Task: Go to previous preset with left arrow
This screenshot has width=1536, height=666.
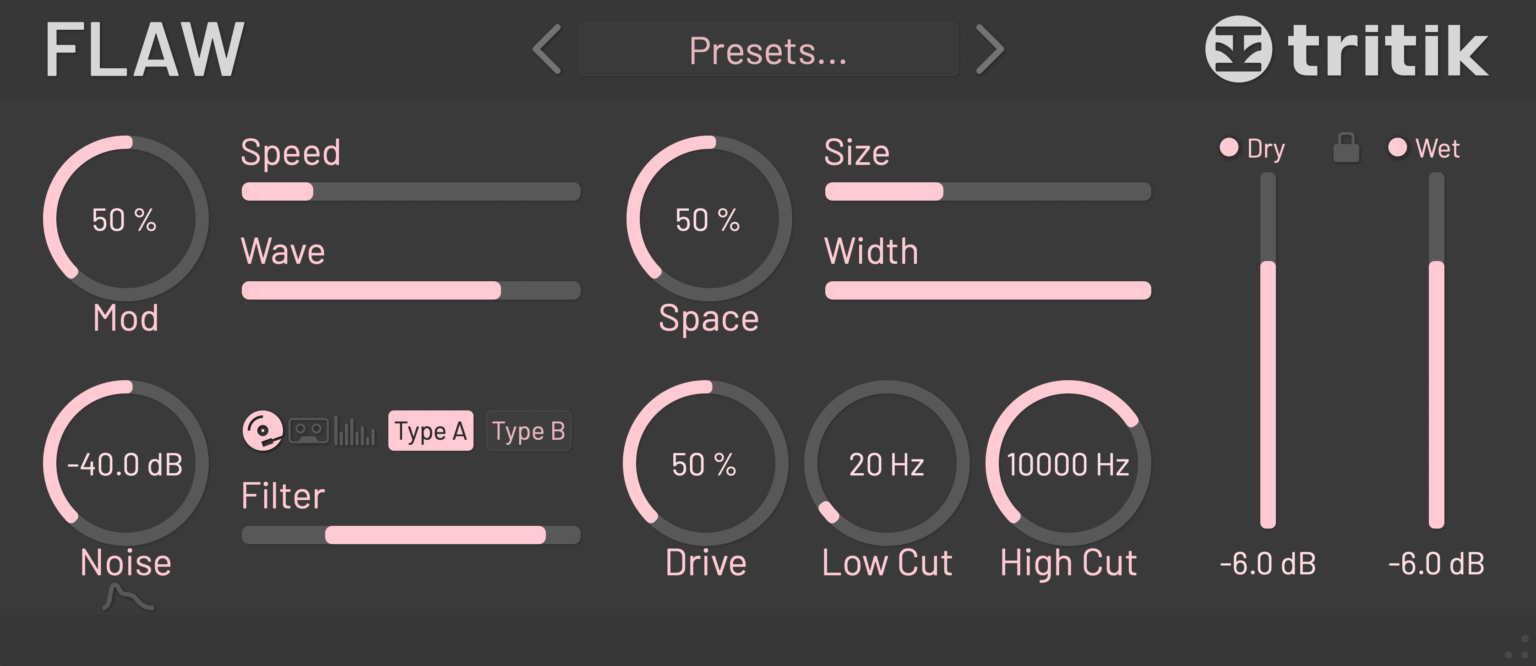Action: click(547, 49)
